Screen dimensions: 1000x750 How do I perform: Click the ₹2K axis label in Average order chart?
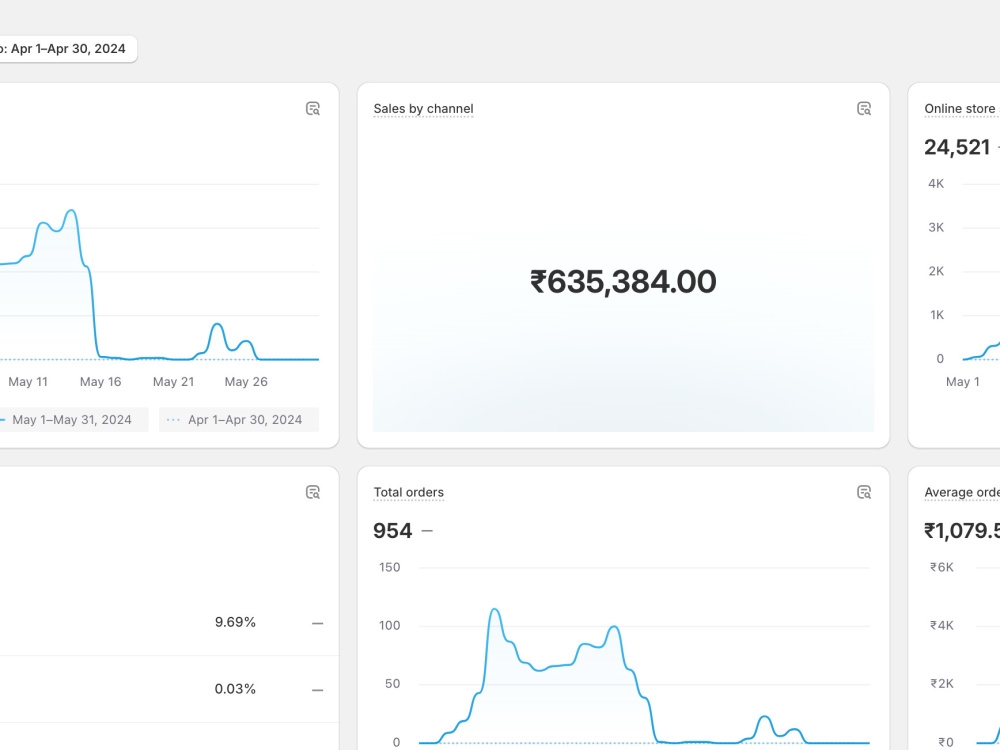(x=942, y=684)
